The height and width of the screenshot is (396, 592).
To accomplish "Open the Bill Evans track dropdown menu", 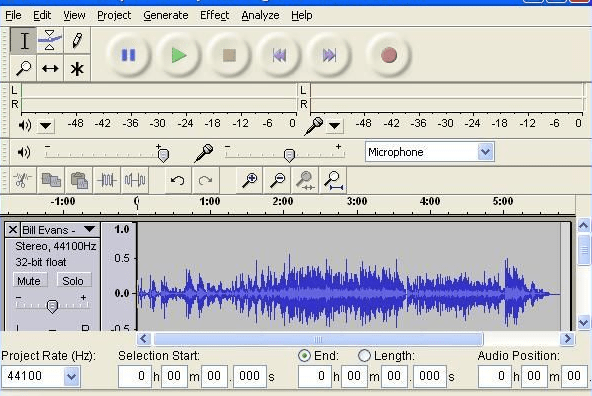I will tap(89, 230).
